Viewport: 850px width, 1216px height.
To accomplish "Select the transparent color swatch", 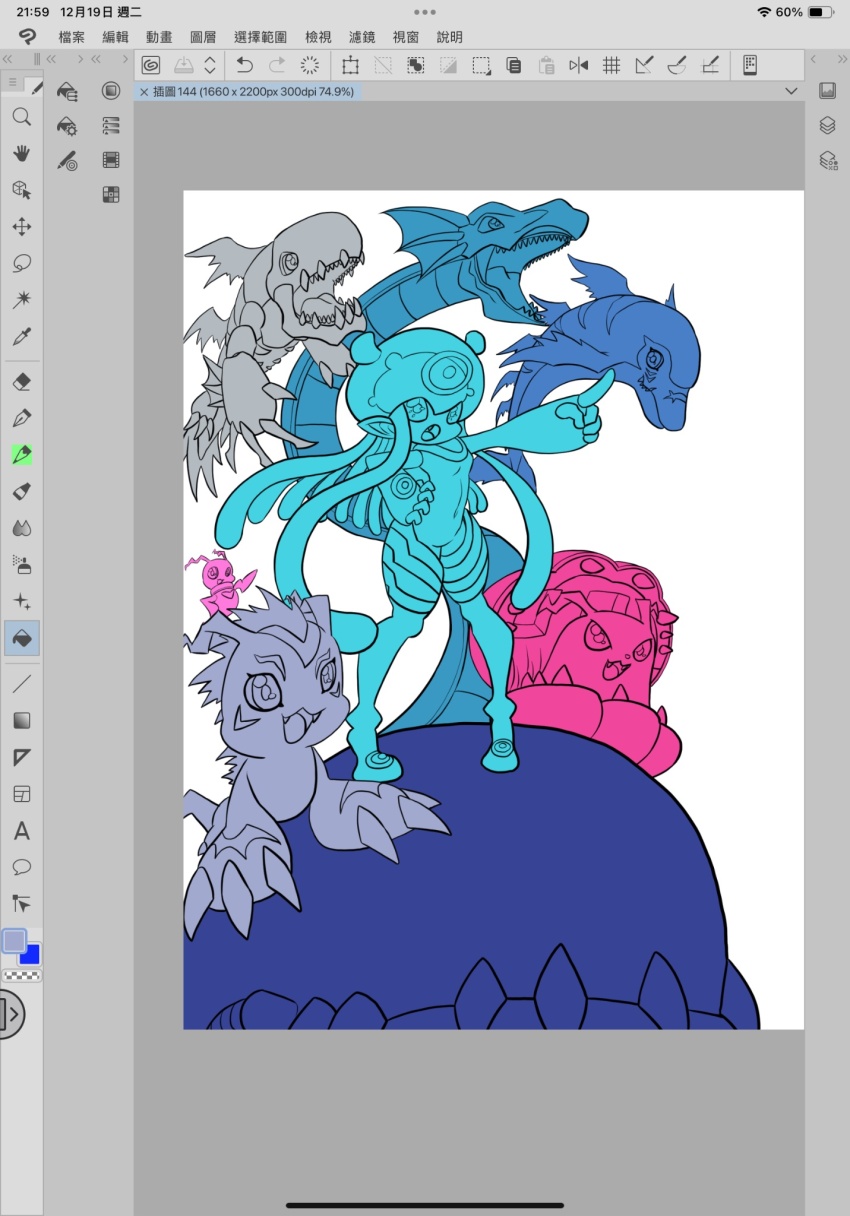I will 22,975.
